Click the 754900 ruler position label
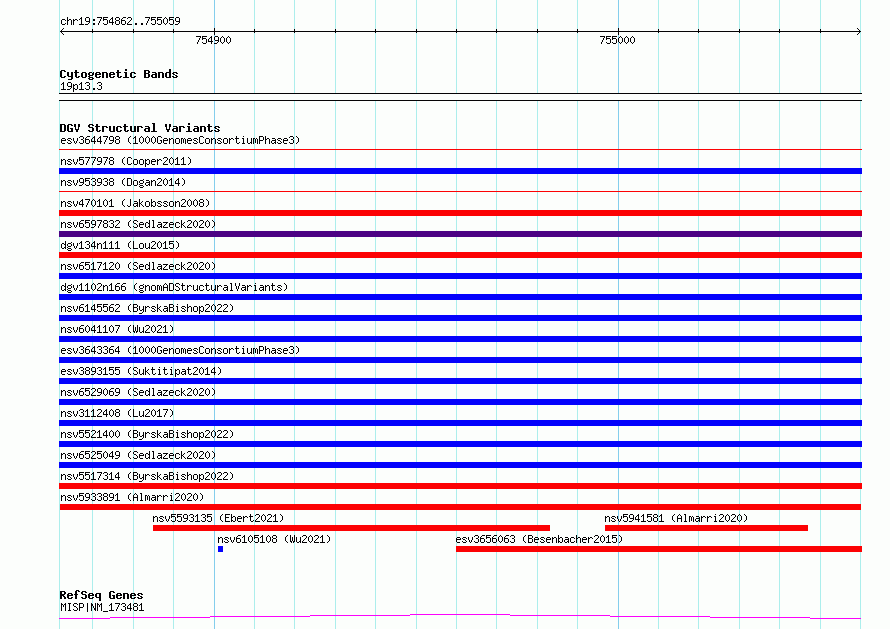Screen dimensions: 890x629 tap(213, 40)
